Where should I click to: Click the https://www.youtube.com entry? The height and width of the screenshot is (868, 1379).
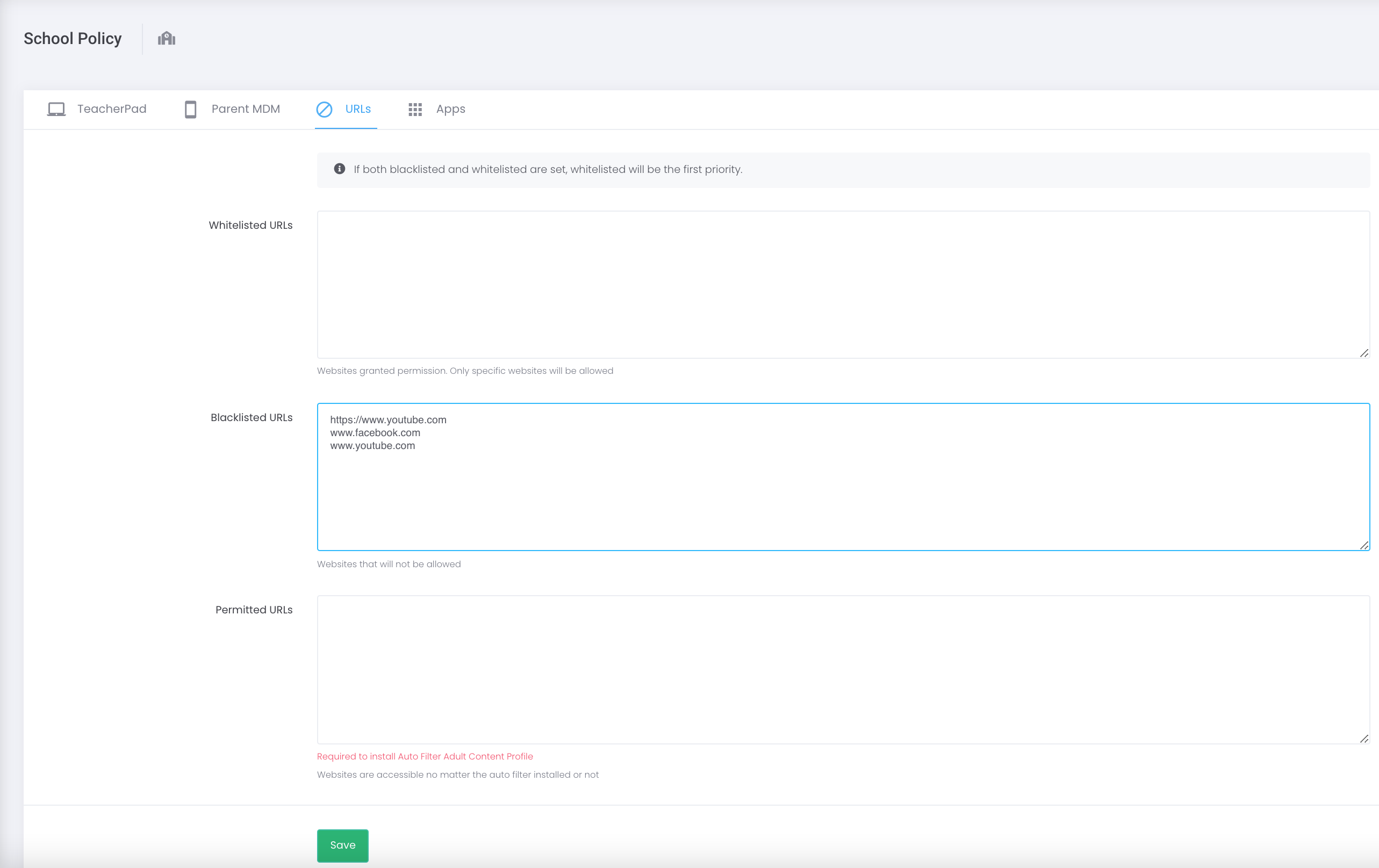(388, 419)
